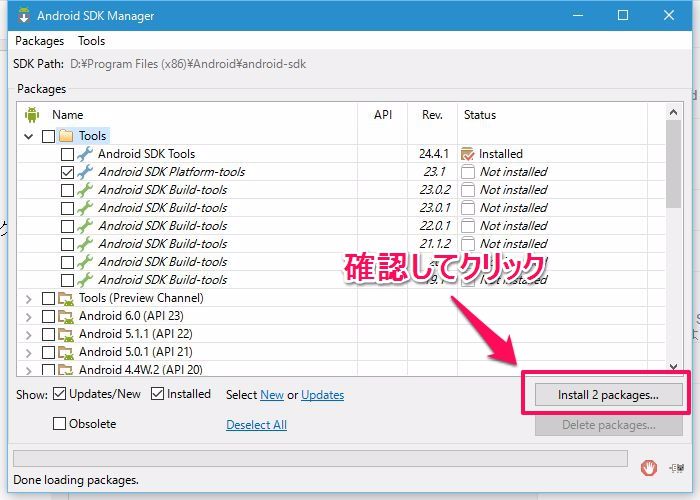700x500 pixels.
Task: Click the Installed status icon for SDK Tools
Action: [467, 154]
